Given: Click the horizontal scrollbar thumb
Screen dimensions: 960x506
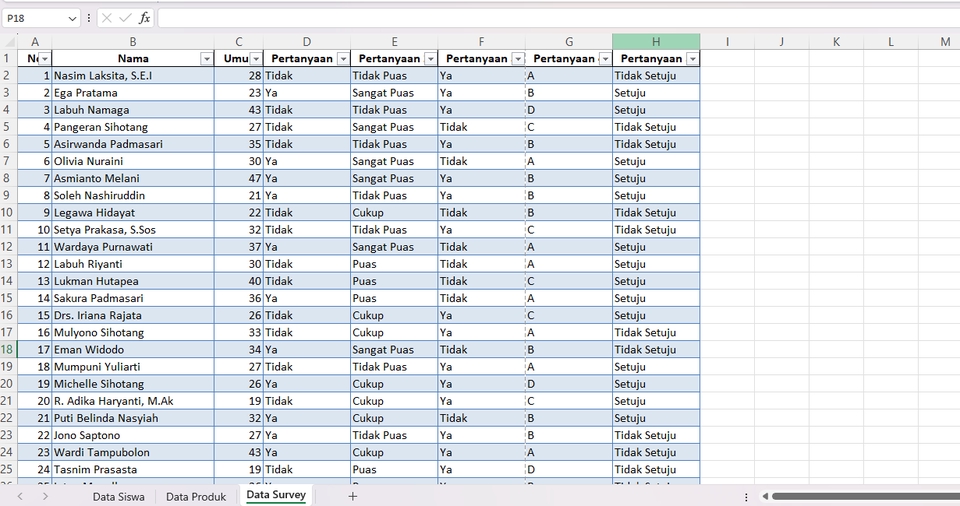Looking at the screenshot, I should [866, 496].
